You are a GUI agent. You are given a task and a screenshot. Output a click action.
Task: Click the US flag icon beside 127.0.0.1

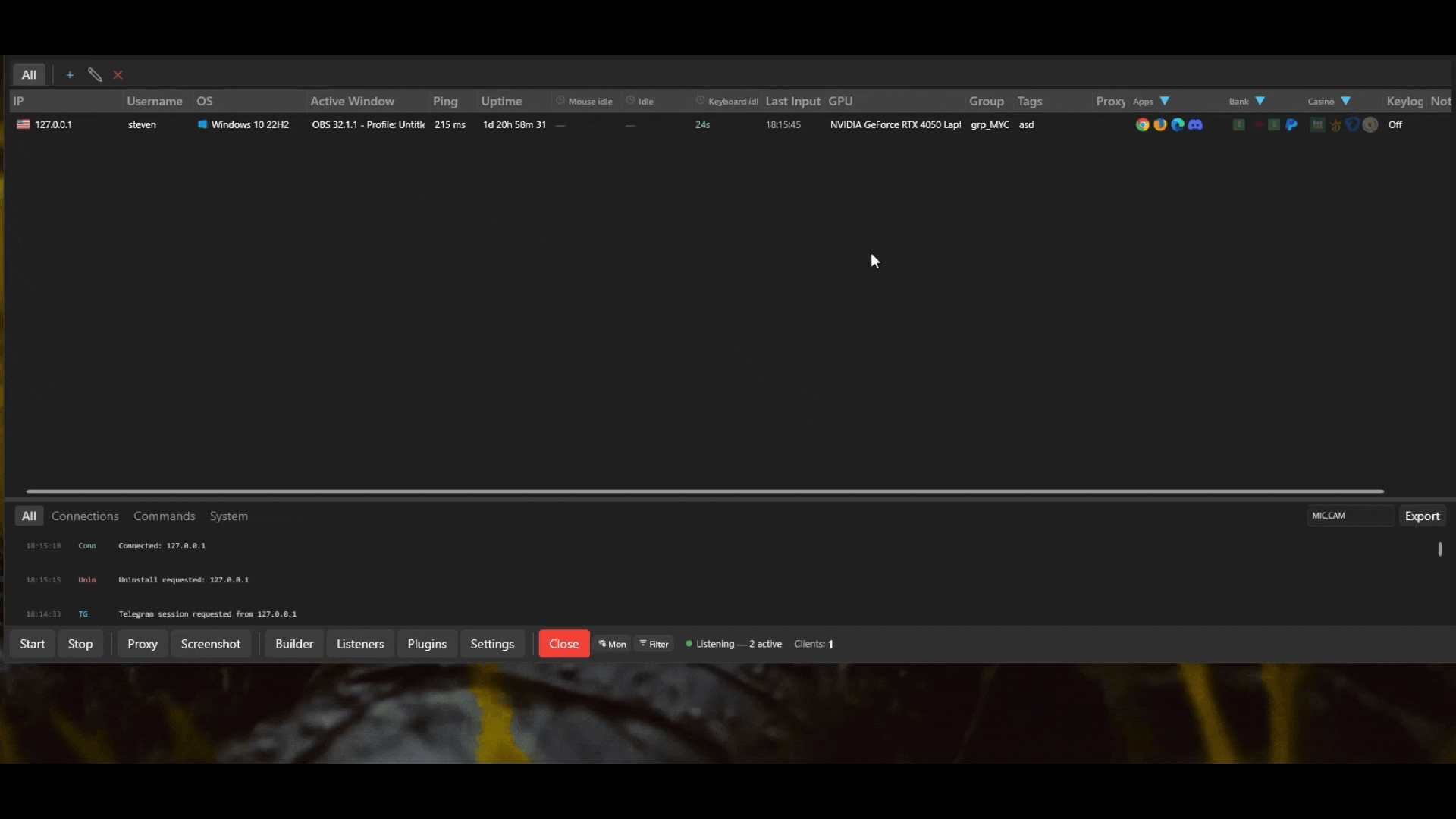pos(24,124)
